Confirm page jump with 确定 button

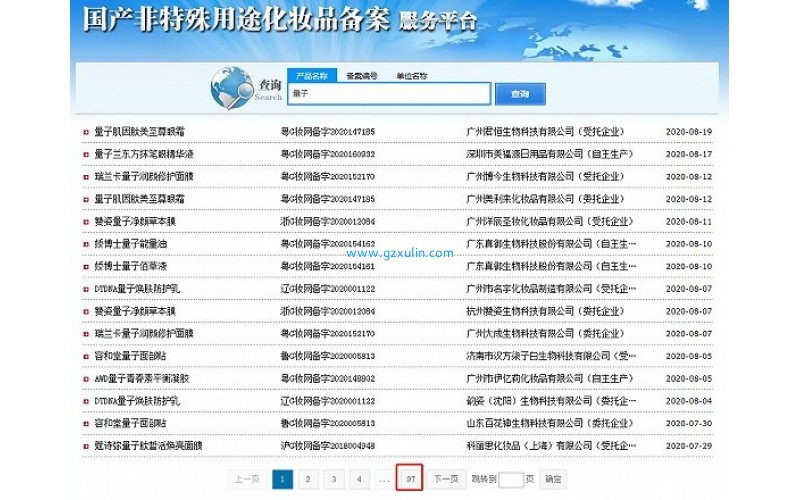553,479
